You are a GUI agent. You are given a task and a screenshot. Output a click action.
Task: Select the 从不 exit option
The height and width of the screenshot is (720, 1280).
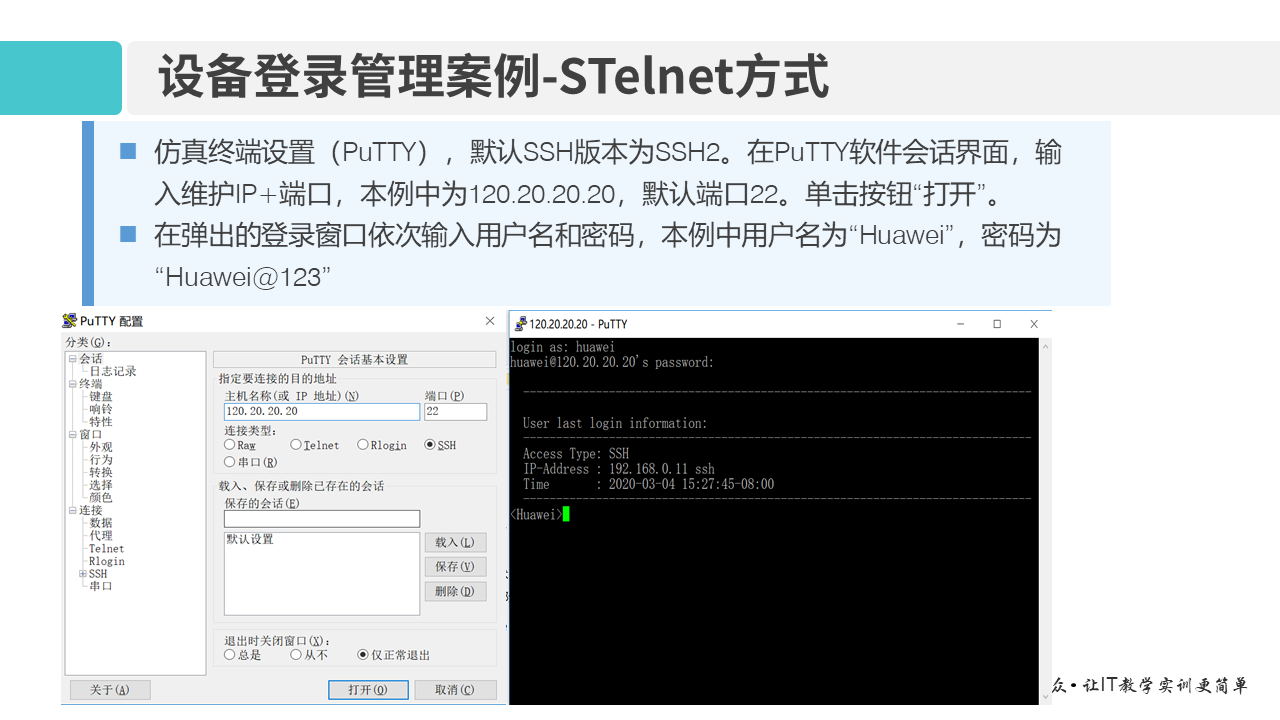click(296, 654)
